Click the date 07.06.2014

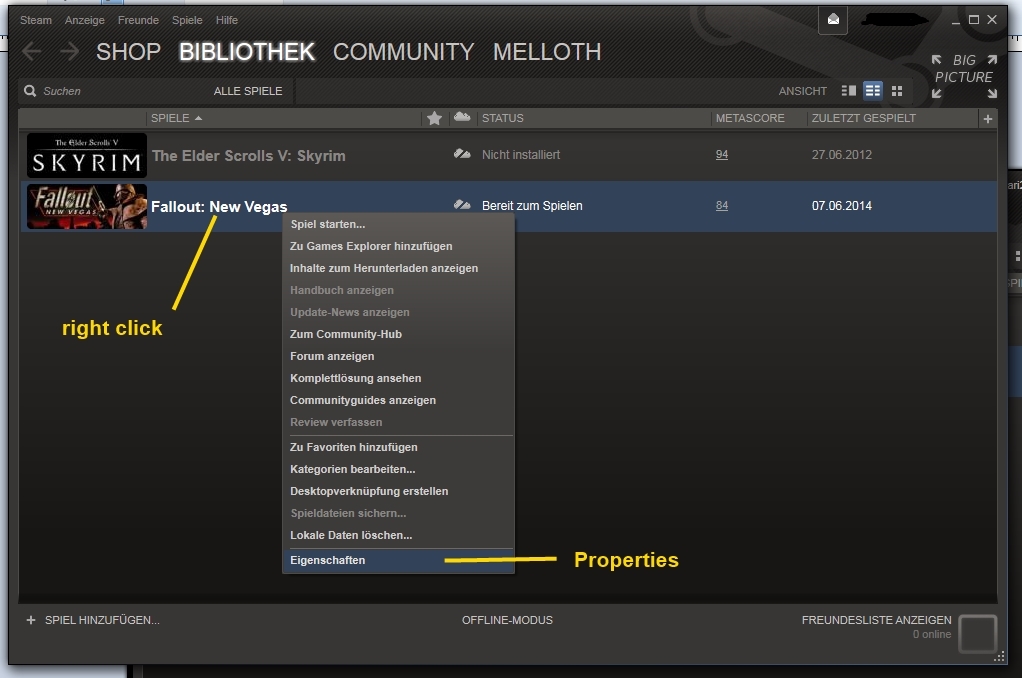(841, 205)
